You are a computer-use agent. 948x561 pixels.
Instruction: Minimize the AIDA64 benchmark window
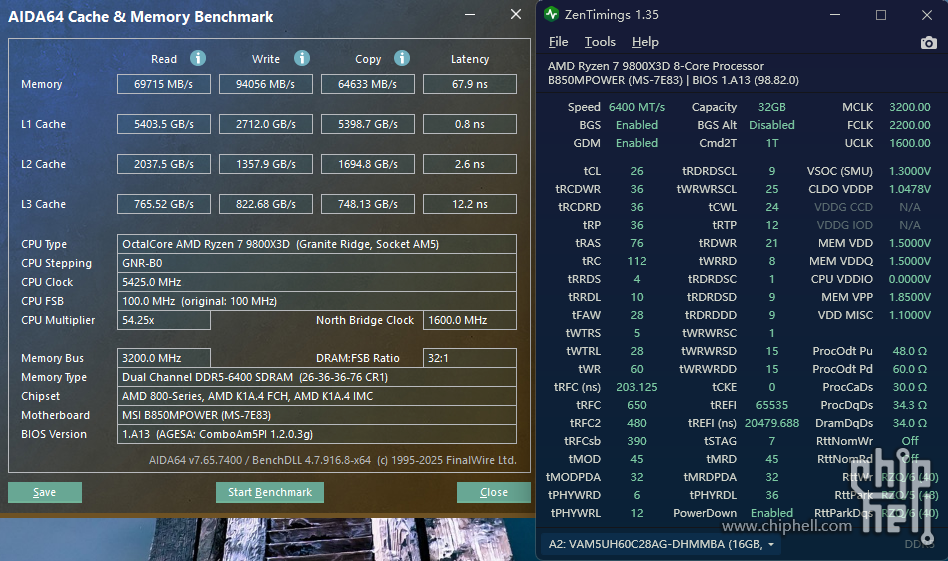(473, 15)
